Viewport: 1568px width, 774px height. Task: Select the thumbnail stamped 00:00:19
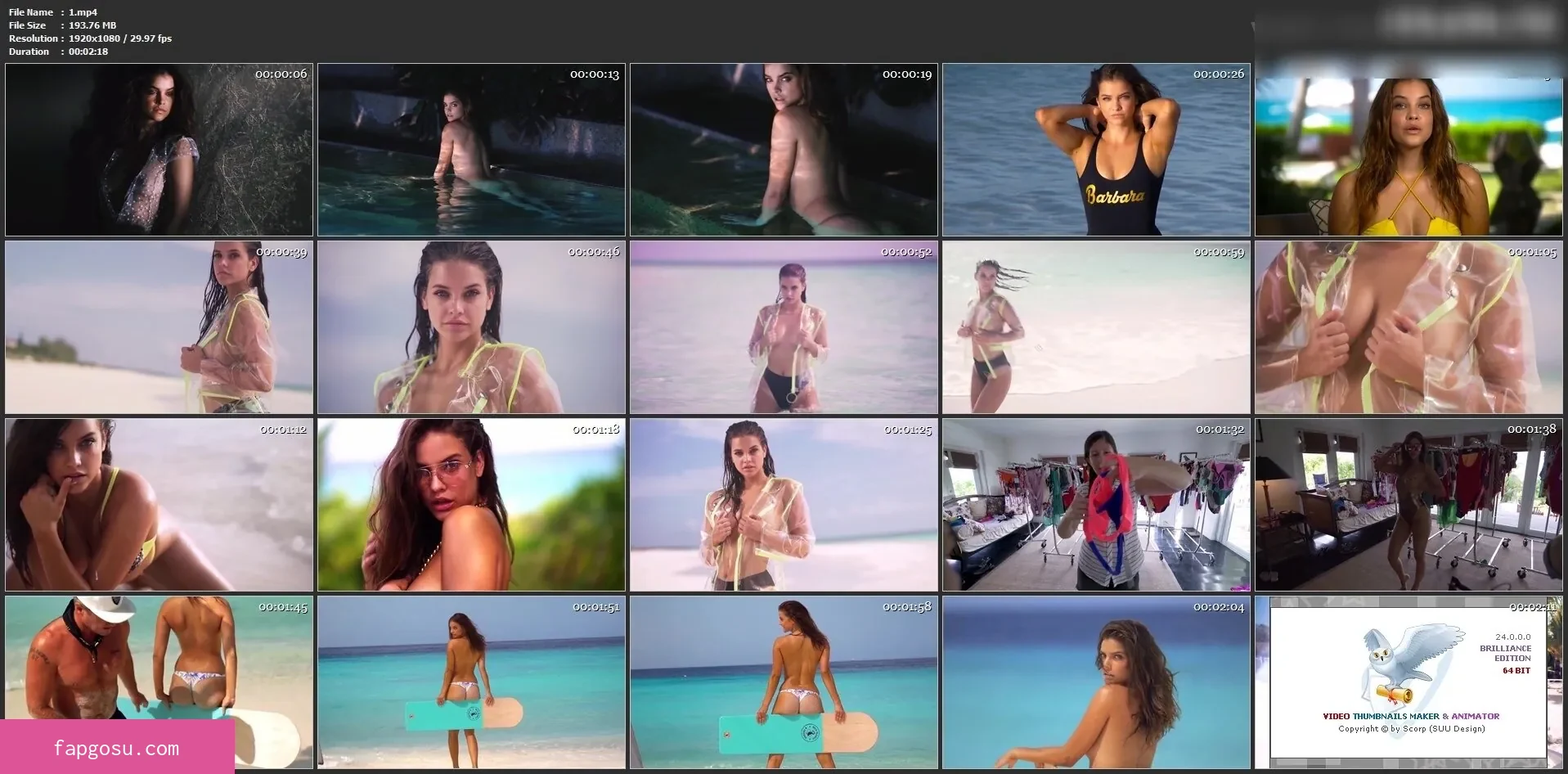[x=784, y=150]
